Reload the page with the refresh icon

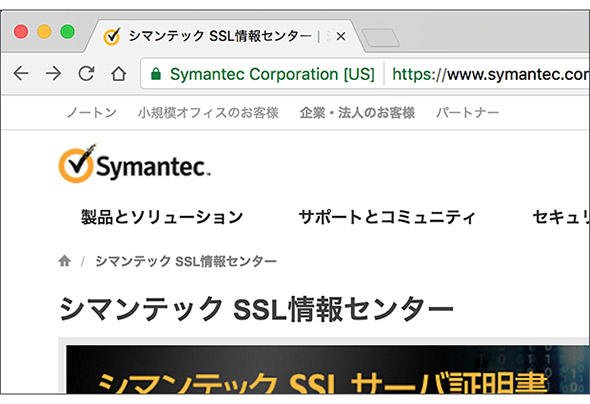click(x=86, y=73)
